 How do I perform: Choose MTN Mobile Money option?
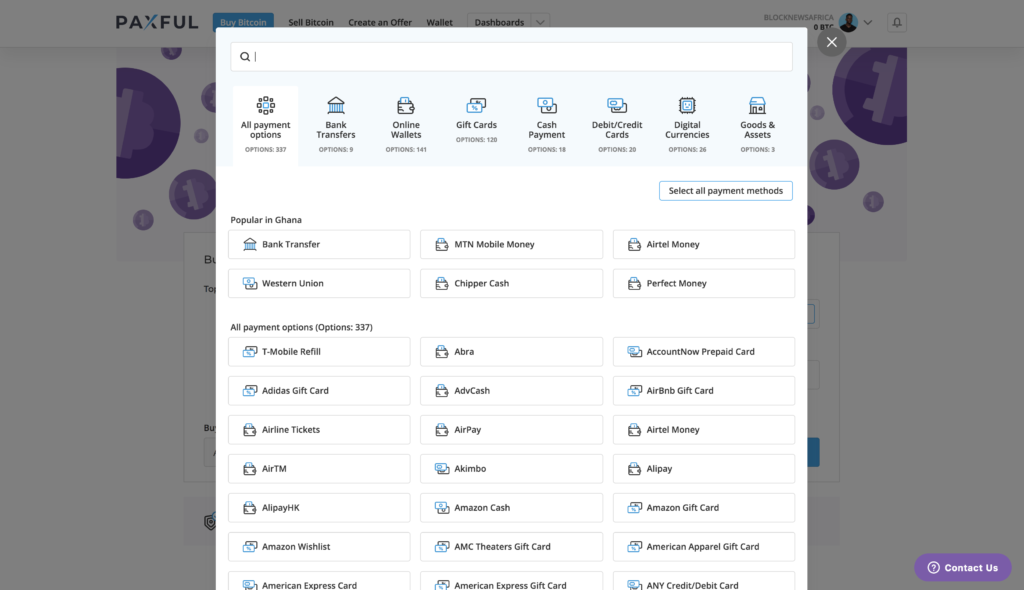(511, 244)
